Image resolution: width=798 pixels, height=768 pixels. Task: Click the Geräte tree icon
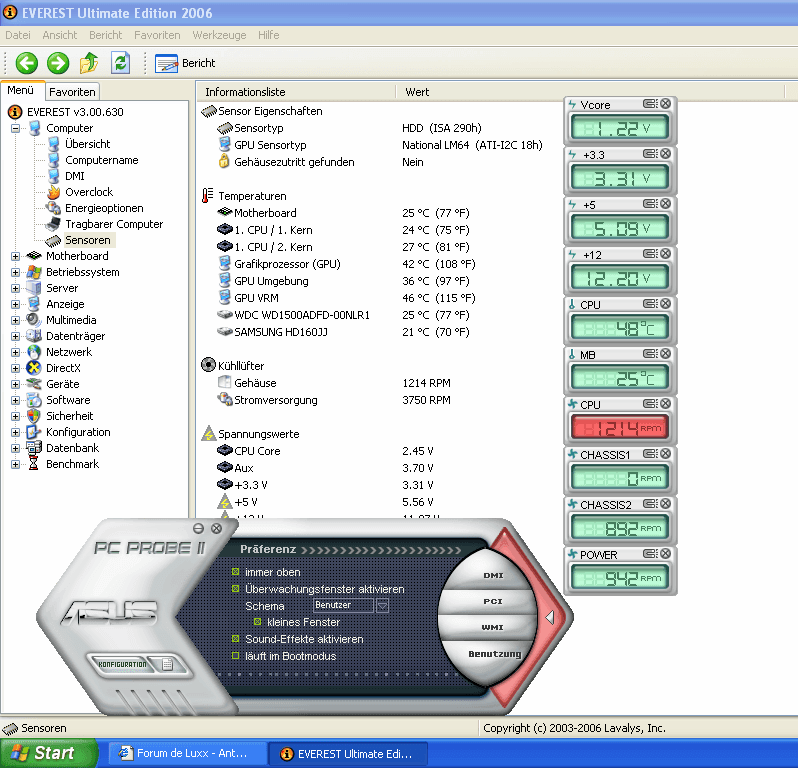pos(34,384)
